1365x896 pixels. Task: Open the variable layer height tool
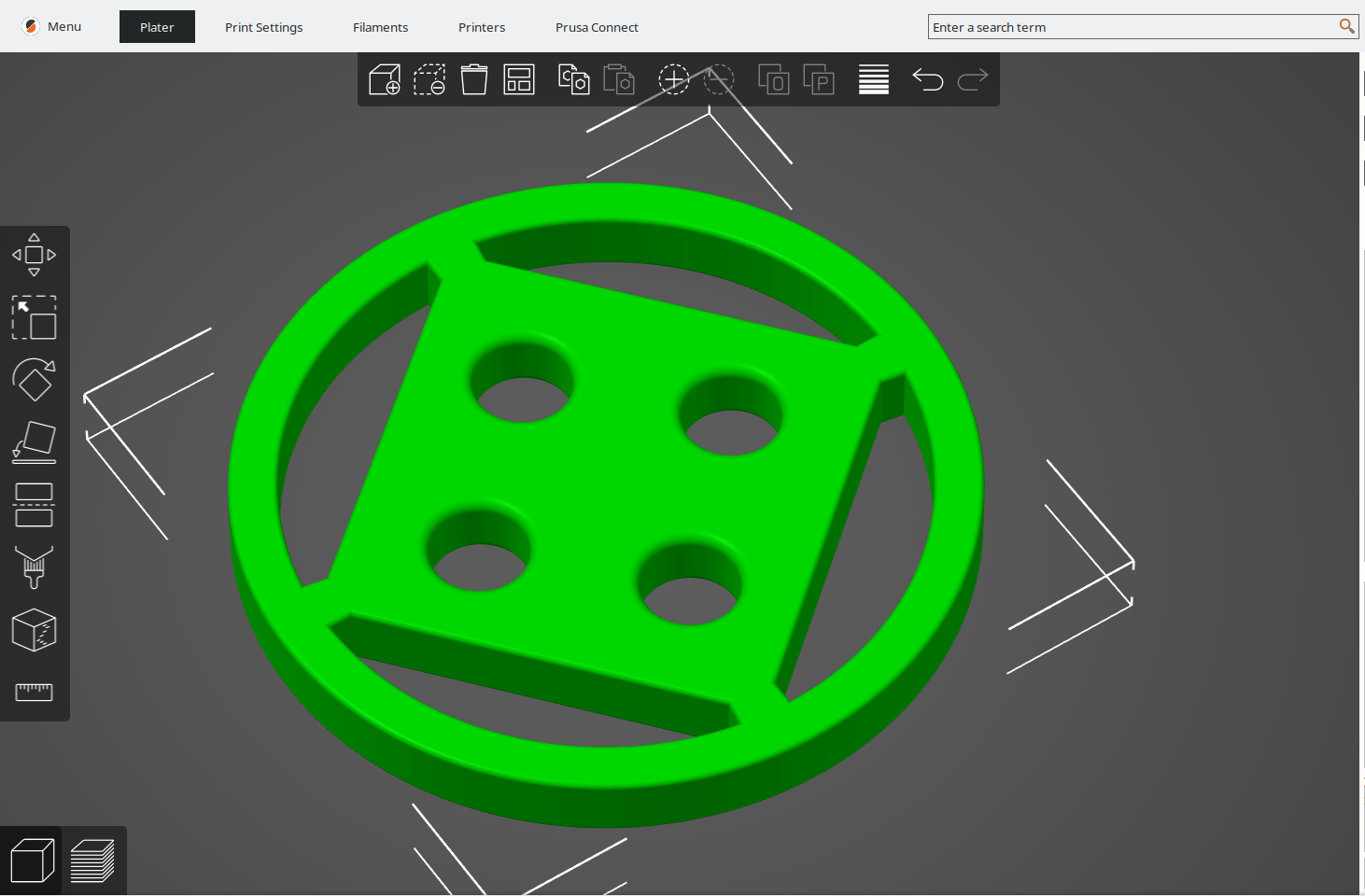874,80
